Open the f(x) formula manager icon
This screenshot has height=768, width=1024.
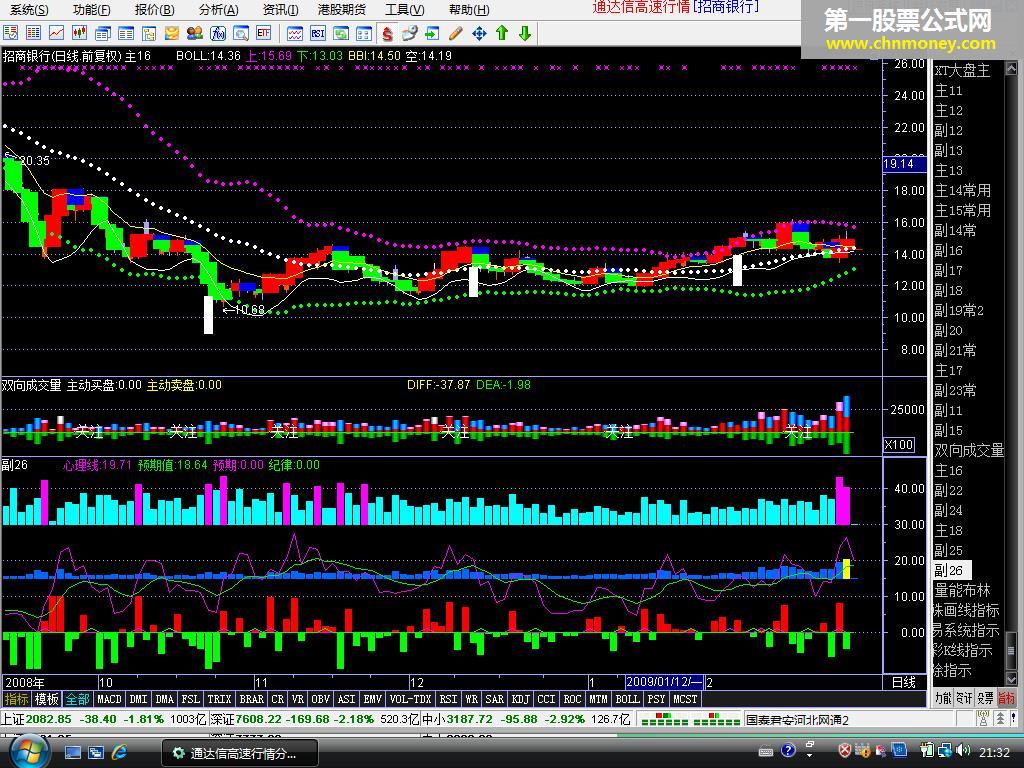tap(217, 33)
